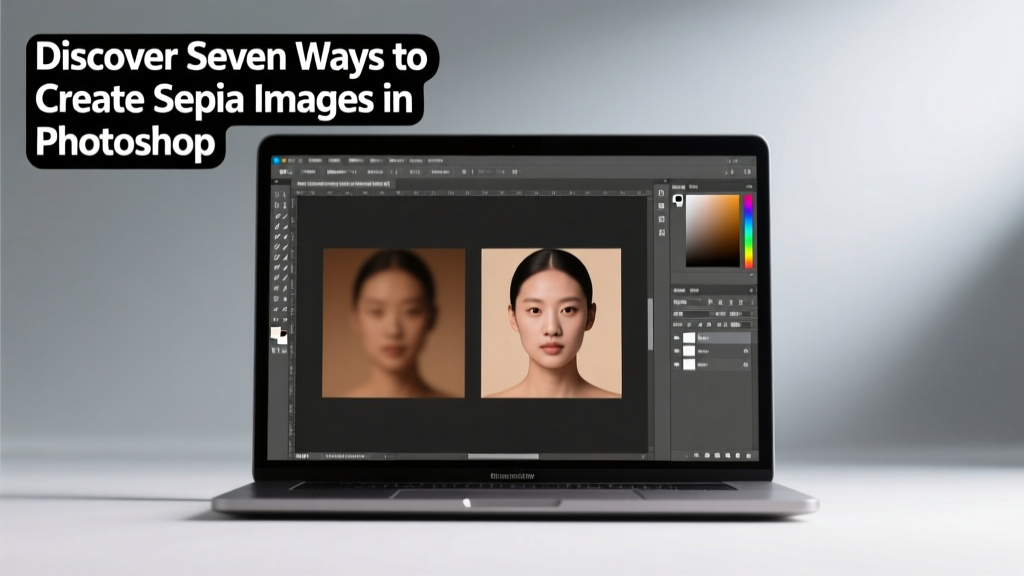The width and height of the screenshot is (1024, 576).
Task: Open the fourth collapsed panel icon beside the Color panel
Action: point(662,232)
